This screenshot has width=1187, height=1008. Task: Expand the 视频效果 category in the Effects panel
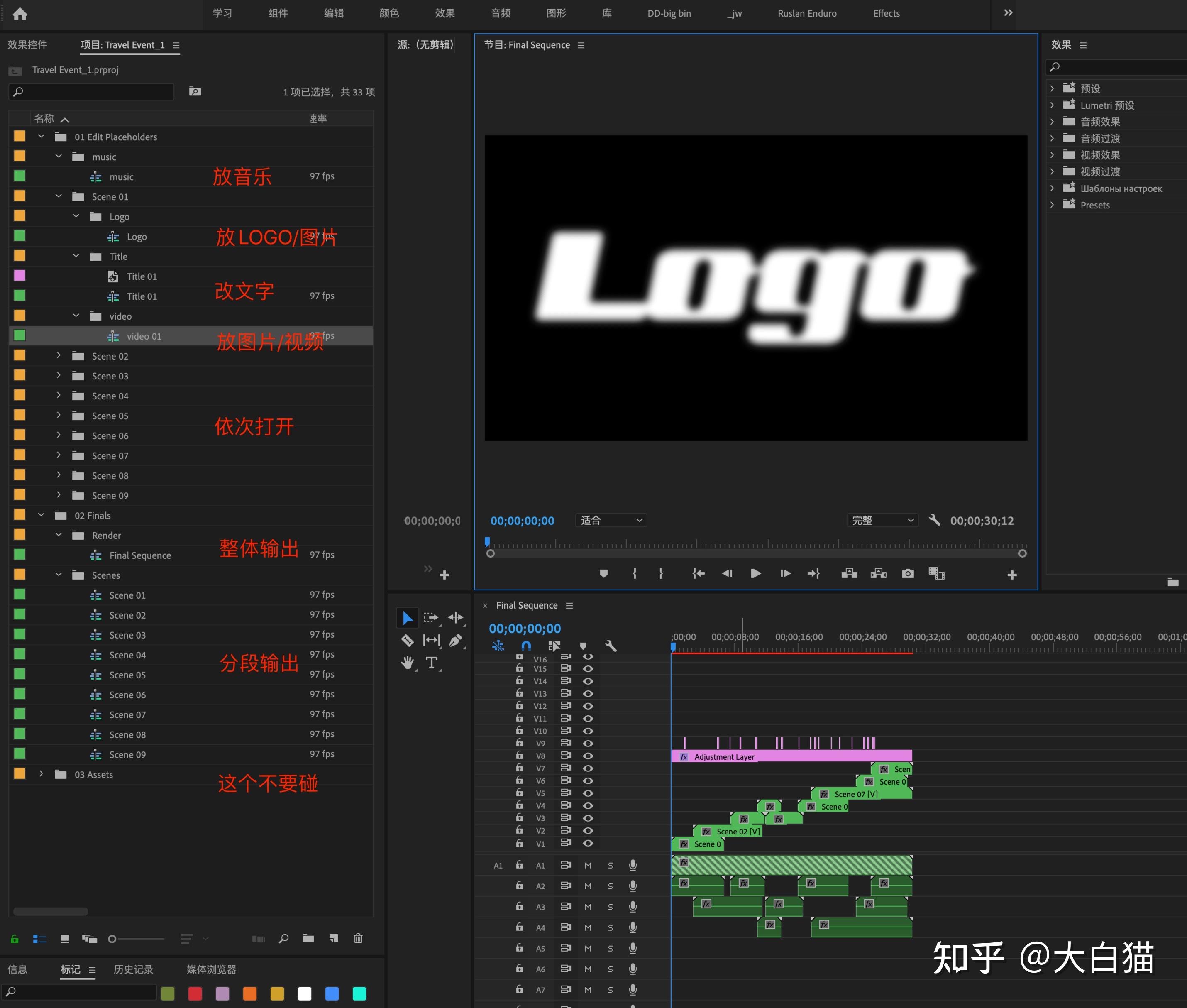tap(1053, 154)
